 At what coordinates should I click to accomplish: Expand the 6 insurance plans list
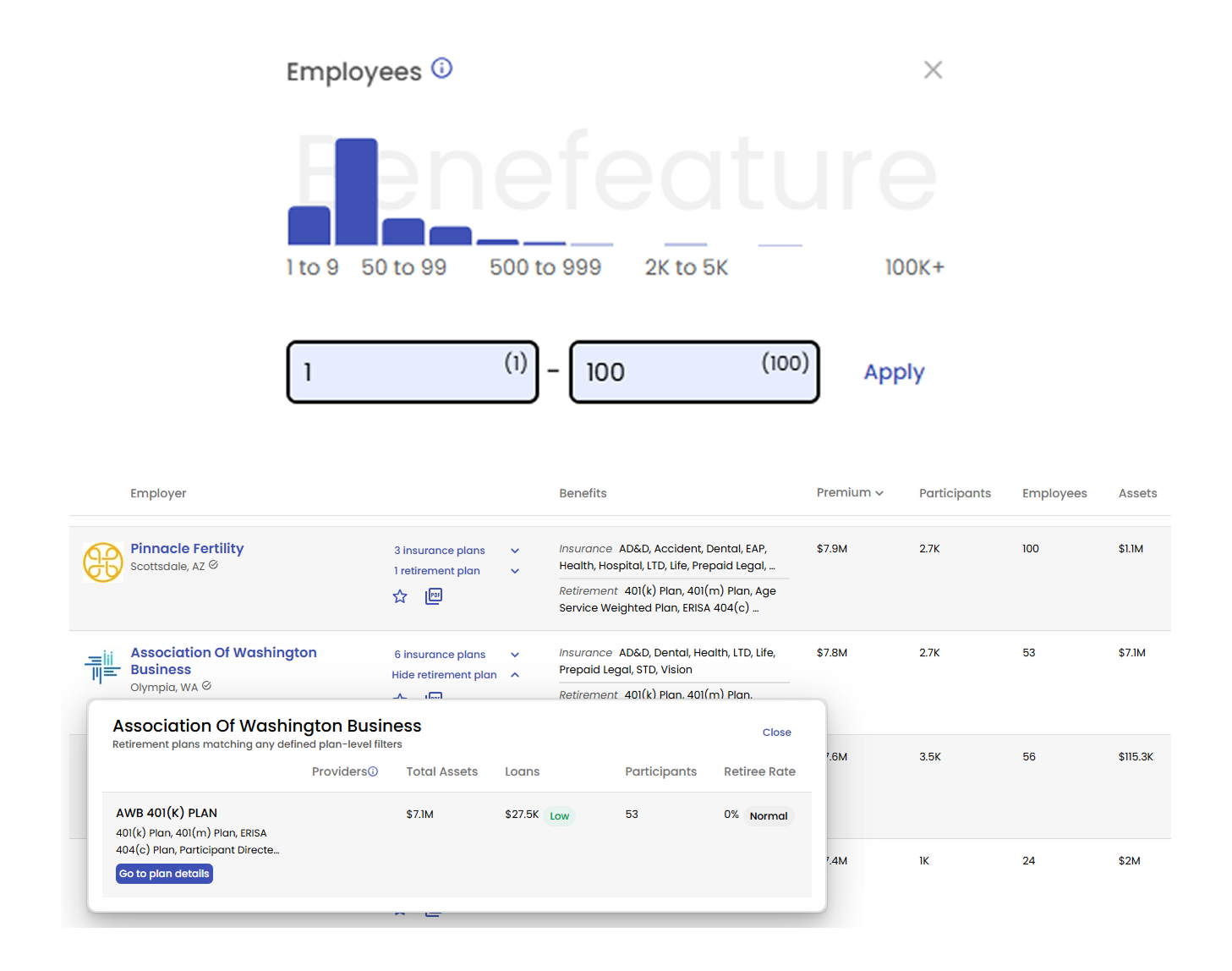click(514, 655)
